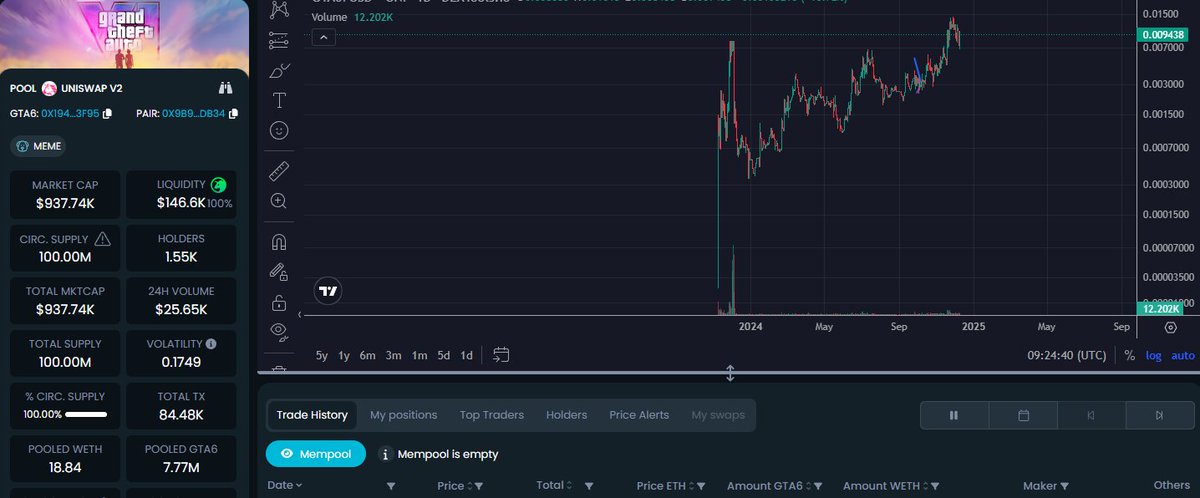Select the forecasting/position tool icon
Image resolution: width=1200 pixels, height=498 pixels.
pyautogui.click(x=279, y=40)
